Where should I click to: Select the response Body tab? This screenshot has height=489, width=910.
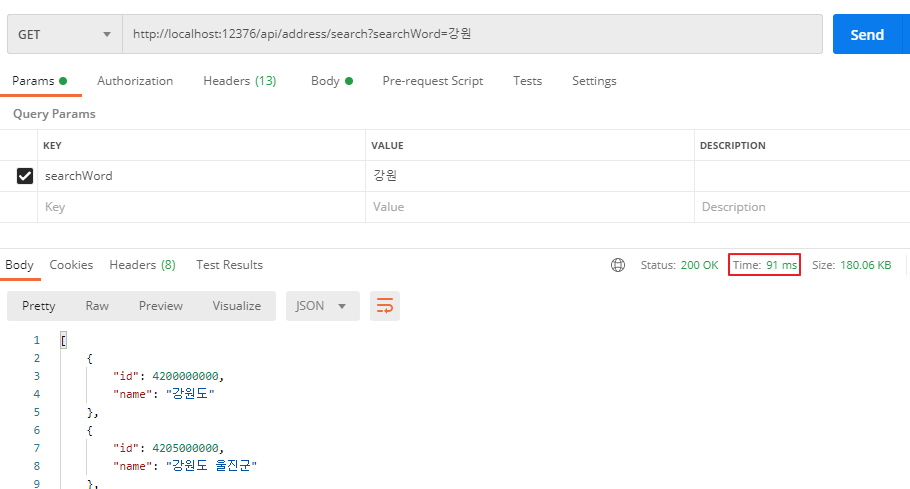(x=19, y=265)
